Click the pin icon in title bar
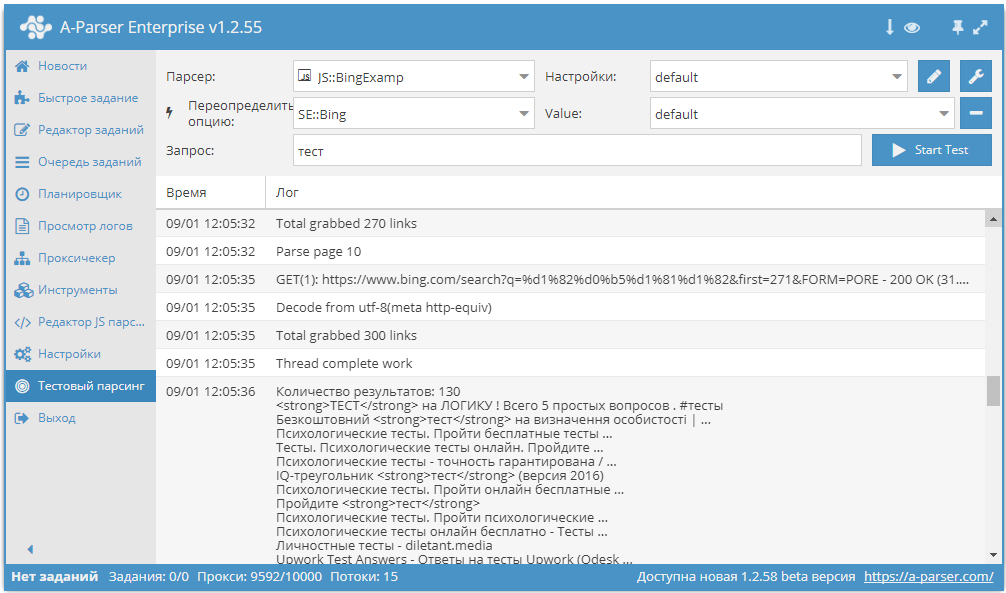 pos(957,28)
